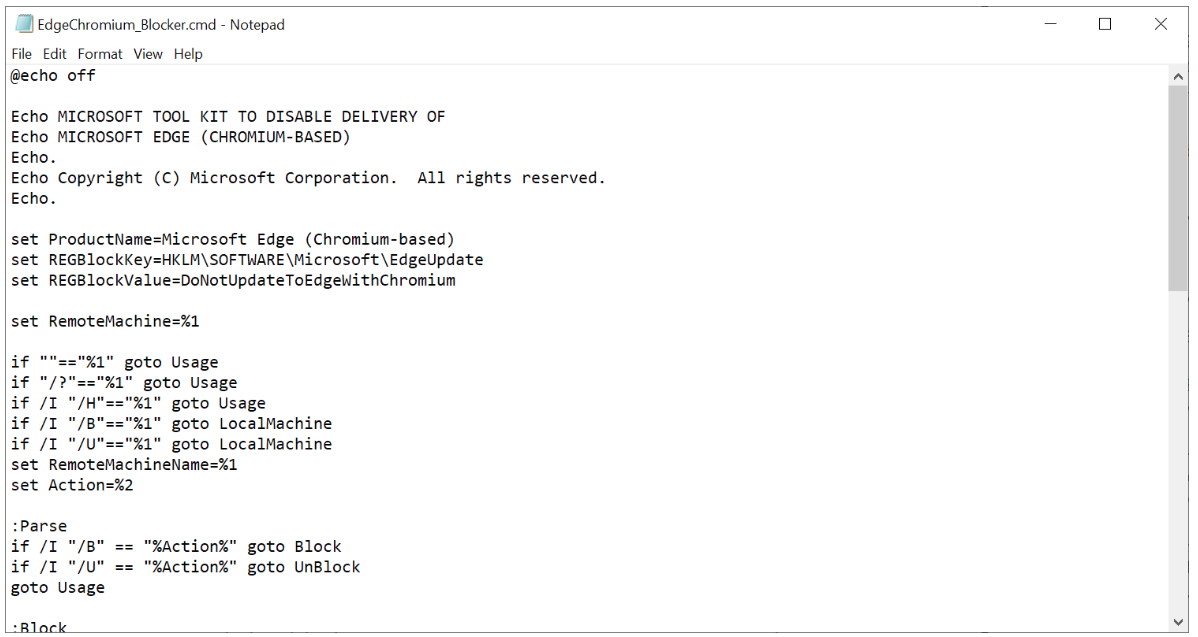Click the Notepad icon in title bar
This screenshot has height=637, width=1198.
click(x=24, y=24)
